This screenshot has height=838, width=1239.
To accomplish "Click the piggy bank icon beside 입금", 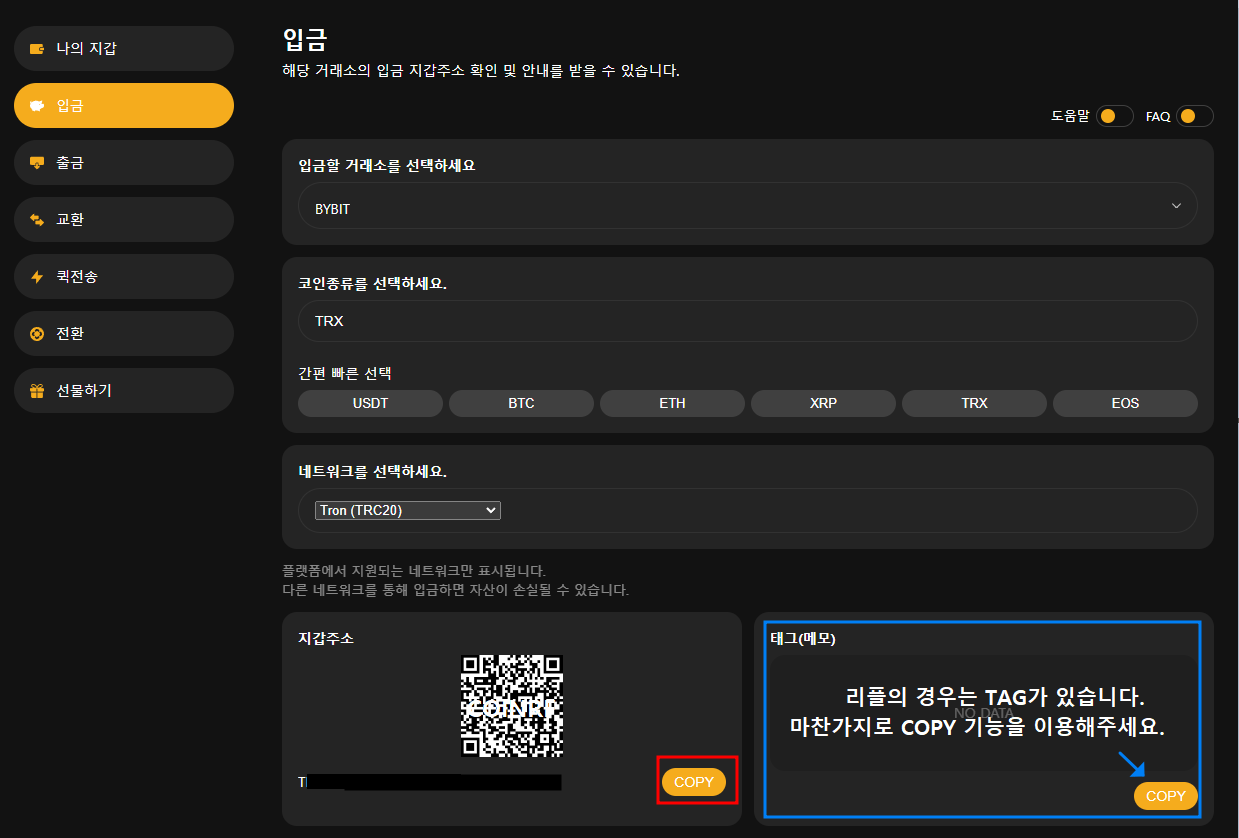I will [37, 105].
